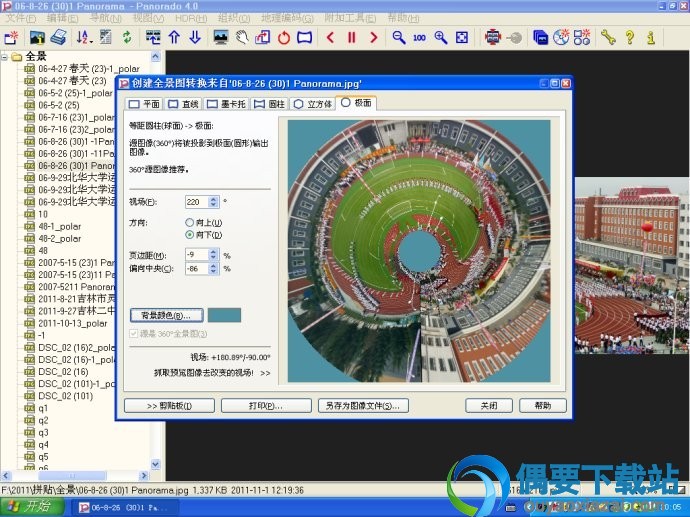Click the red pause slideshow icon

(x=351, y=37)
